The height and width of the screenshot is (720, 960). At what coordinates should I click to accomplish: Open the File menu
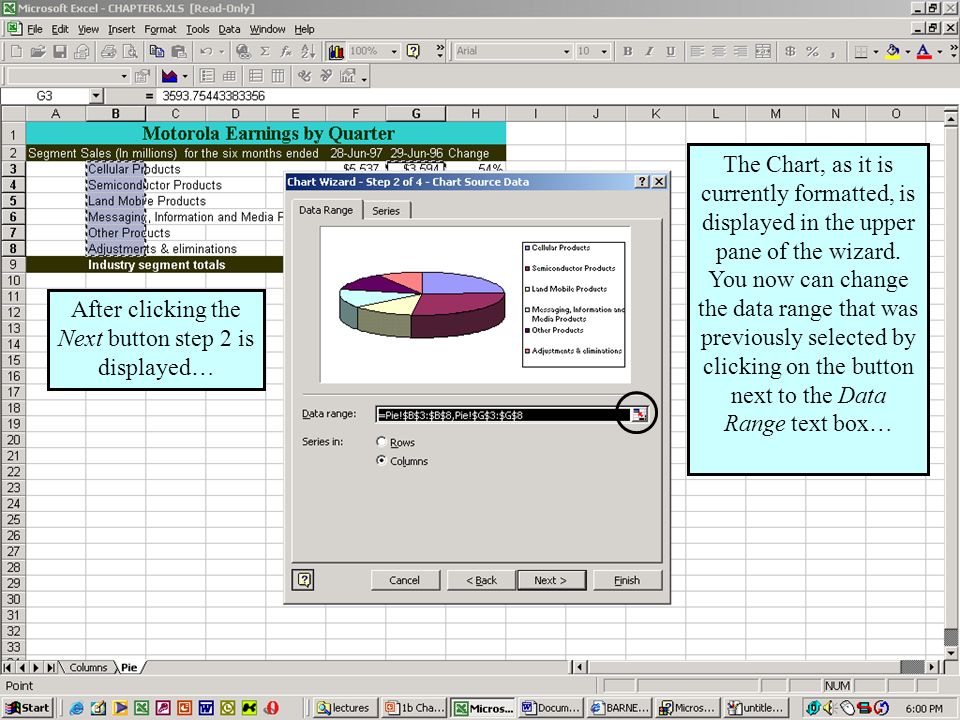[x=35, y=29]
